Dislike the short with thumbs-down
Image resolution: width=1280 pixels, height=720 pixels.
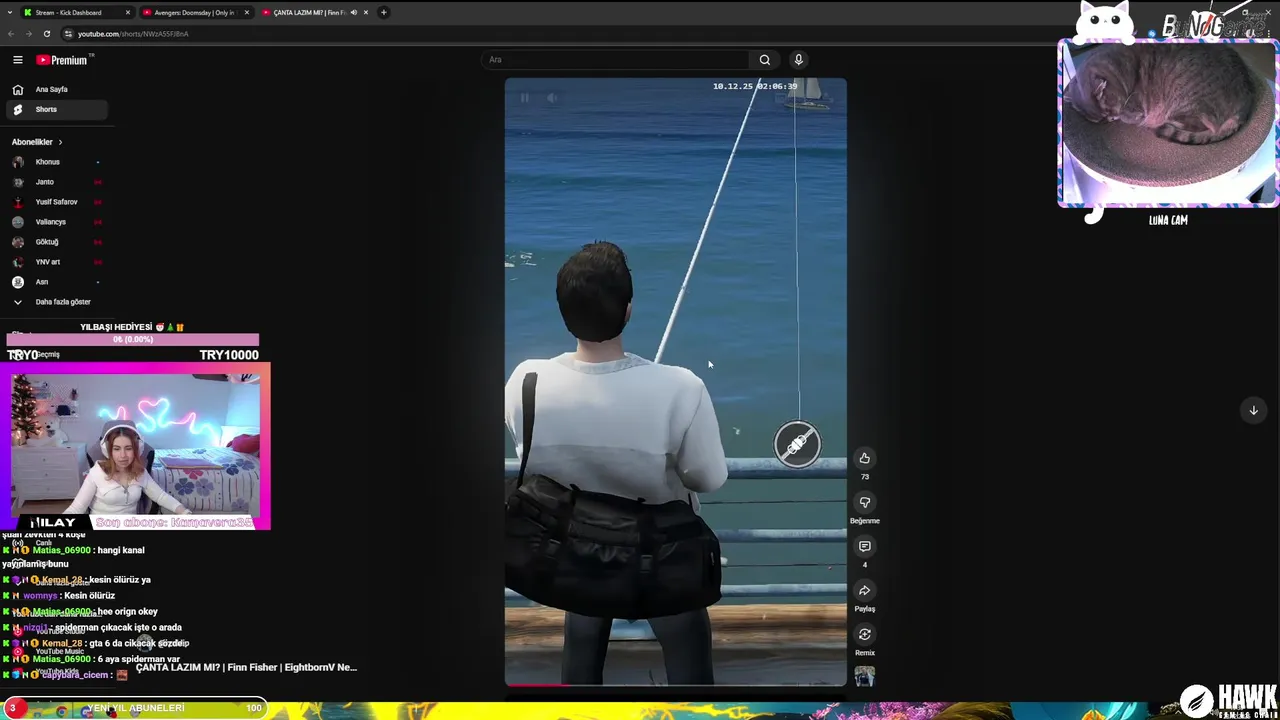coord(865,502)
